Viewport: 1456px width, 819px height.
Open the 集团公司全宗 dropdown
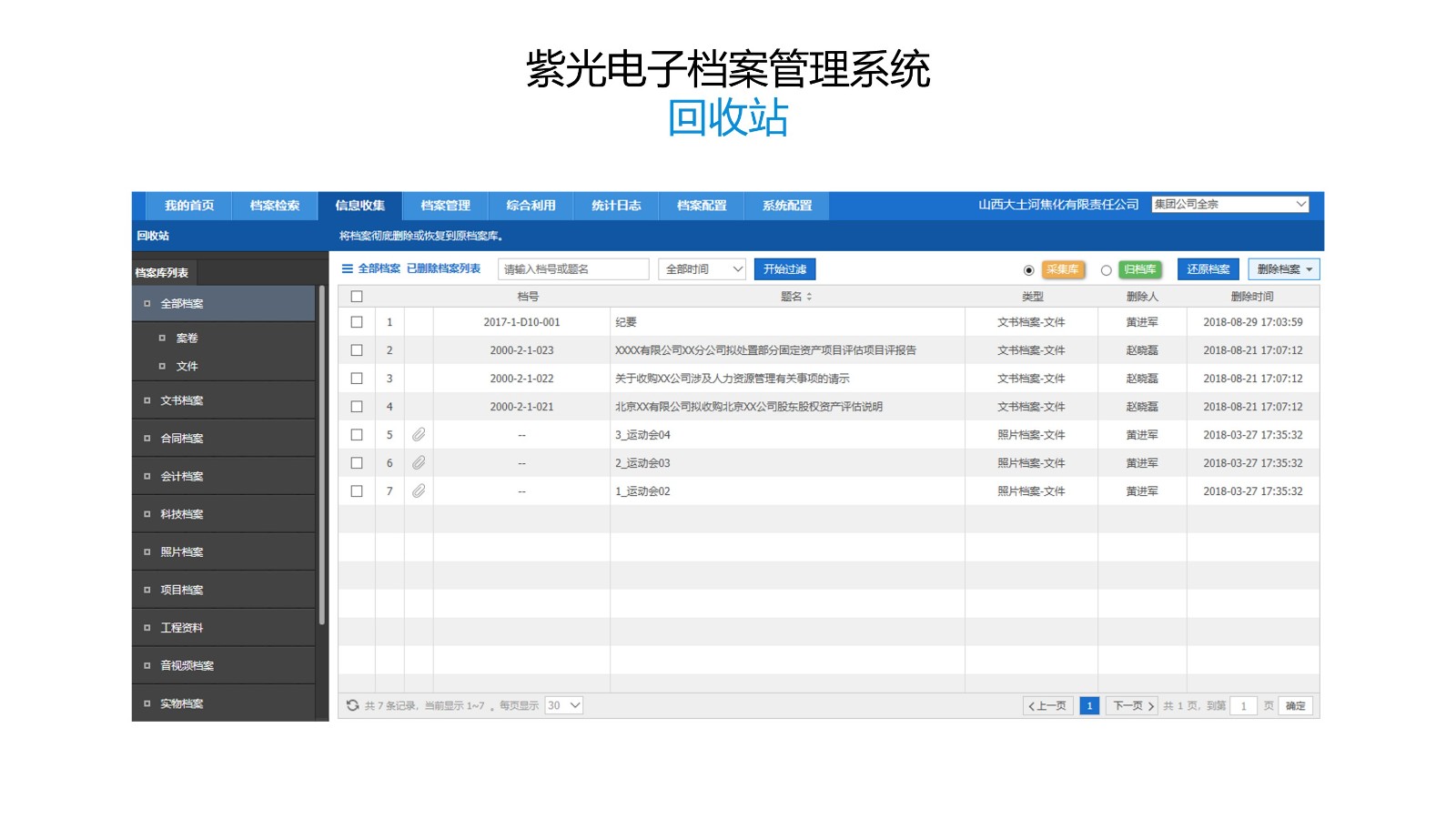pyautogui.click(x=1230, y=205)
